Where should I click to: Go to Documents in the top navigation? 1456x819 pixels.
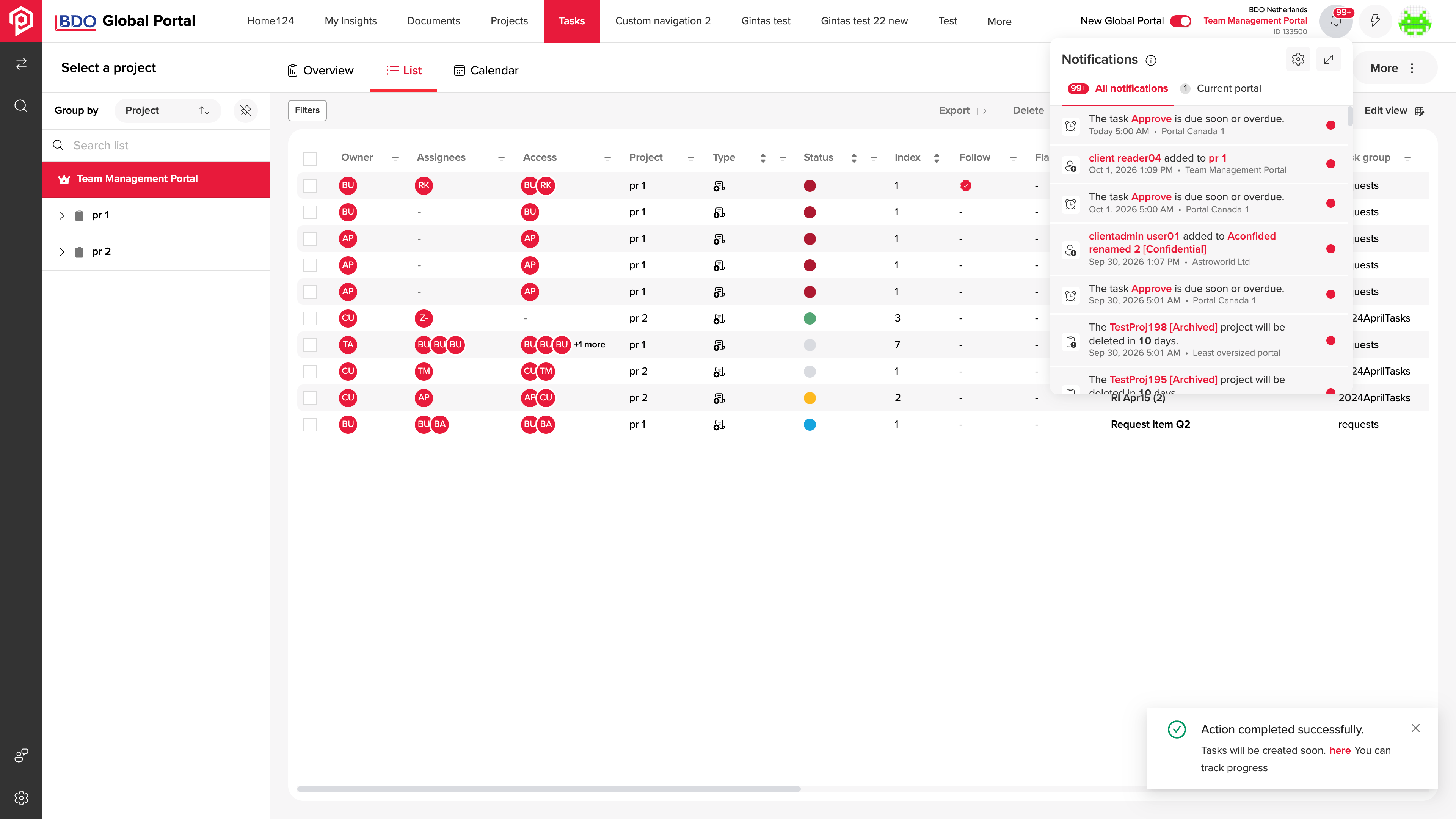[x=433, y=21]
